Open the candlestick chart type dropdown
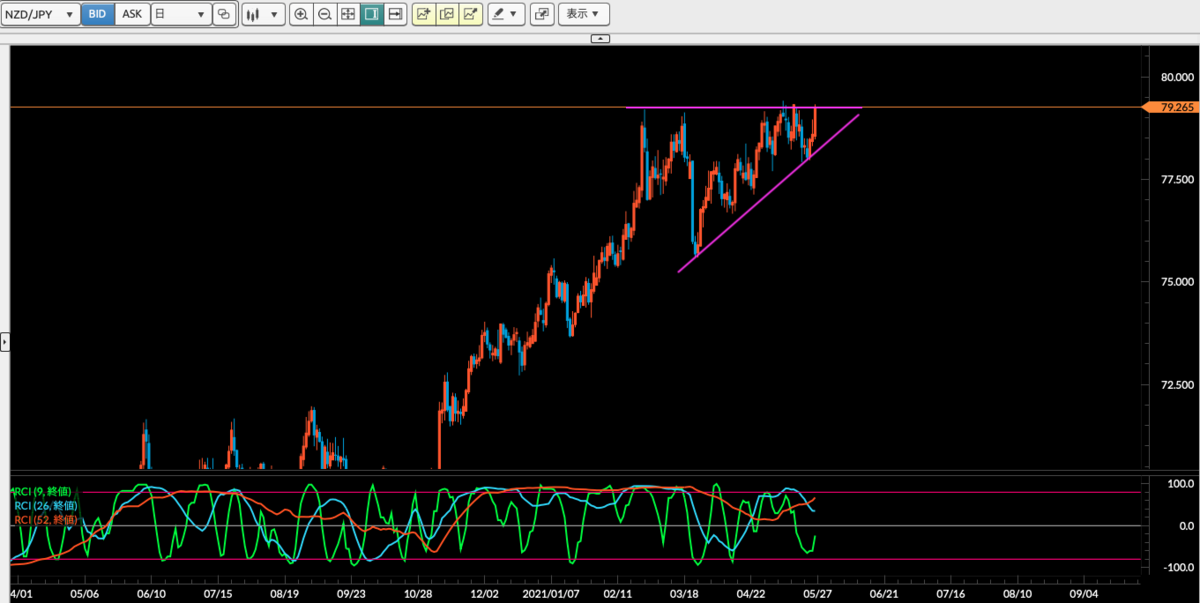Viewport: 1200px width, 603px height. pos(263,14)
